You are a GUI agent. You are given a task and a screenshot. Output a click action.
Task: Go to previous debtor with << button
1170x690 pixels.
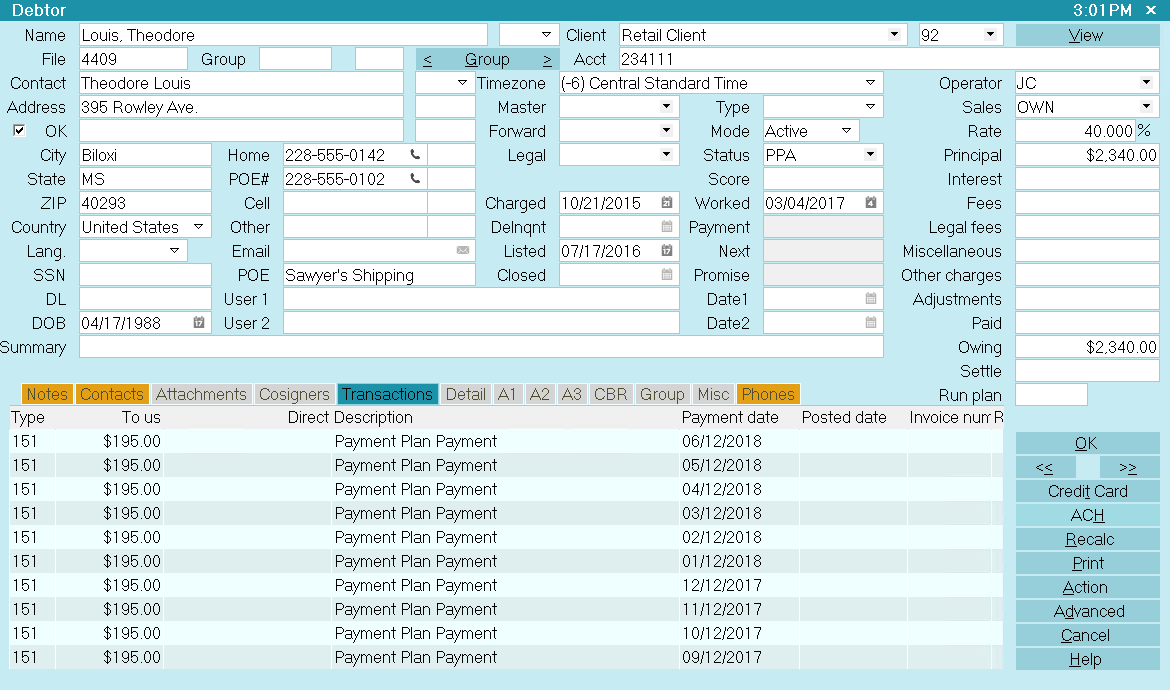[1045, 467]
